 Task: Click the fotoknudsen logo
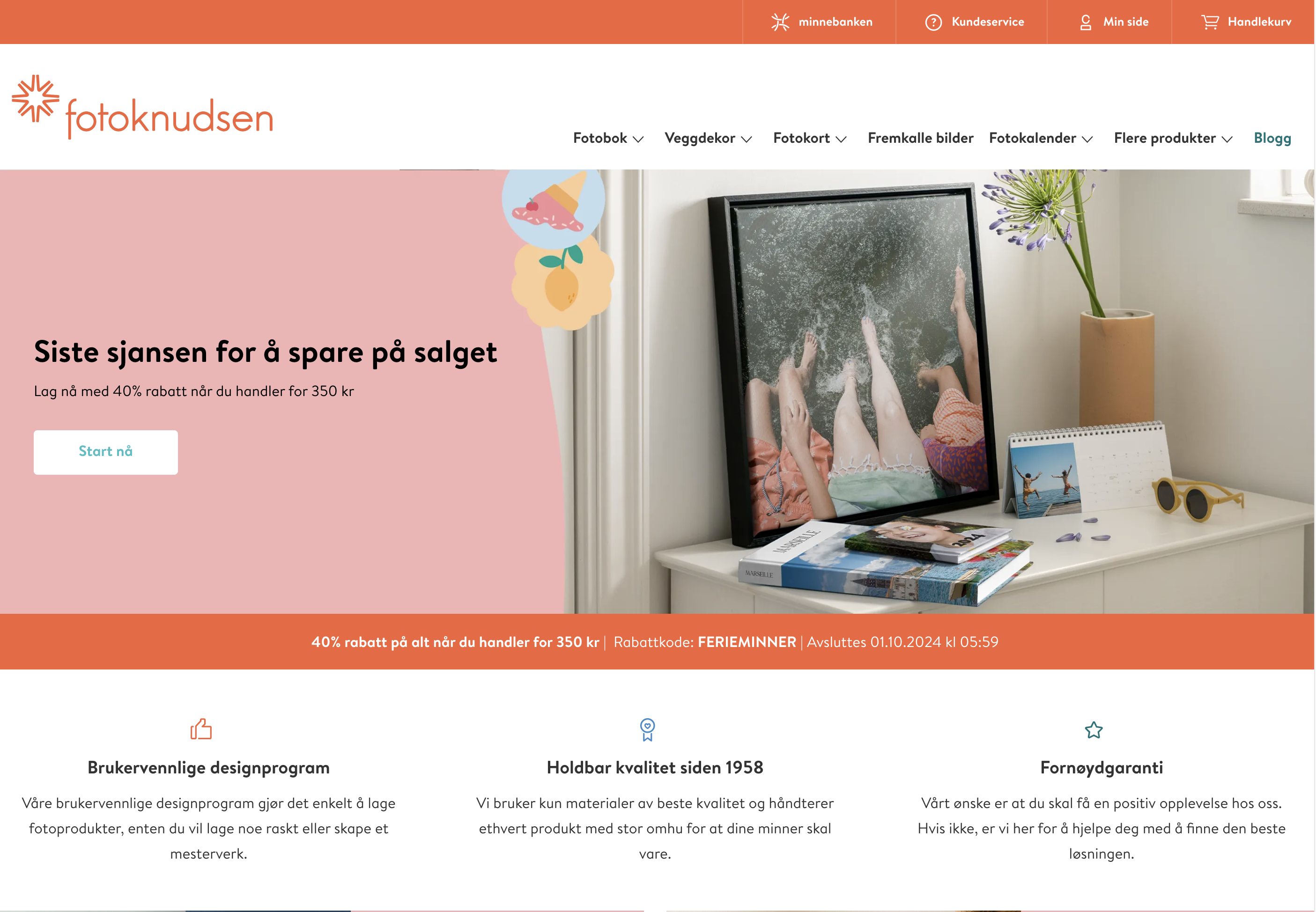(x=142, y=107)
